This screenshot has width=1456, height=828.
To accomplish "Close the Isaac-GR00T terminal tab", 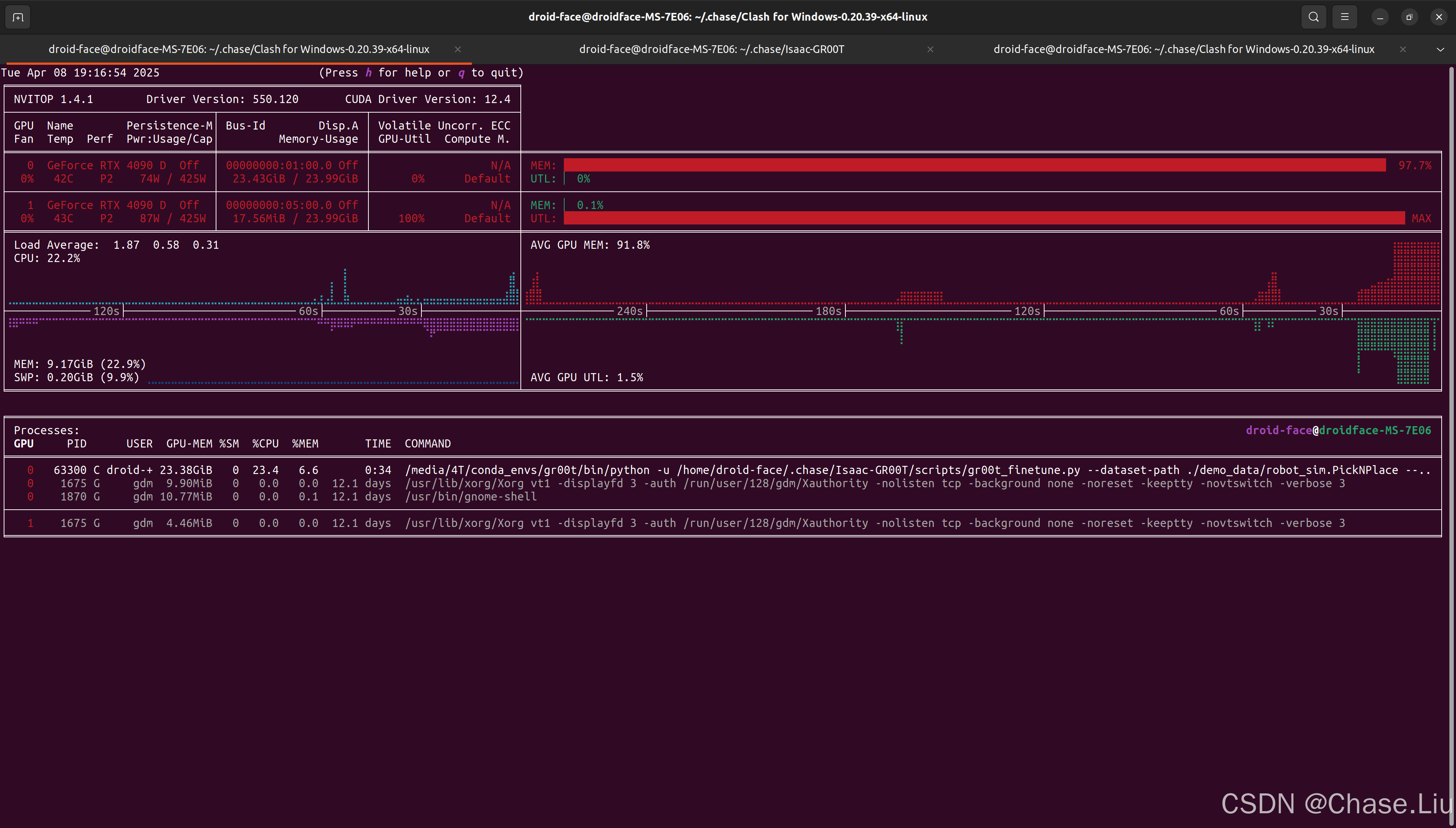I will click(930, 49).
